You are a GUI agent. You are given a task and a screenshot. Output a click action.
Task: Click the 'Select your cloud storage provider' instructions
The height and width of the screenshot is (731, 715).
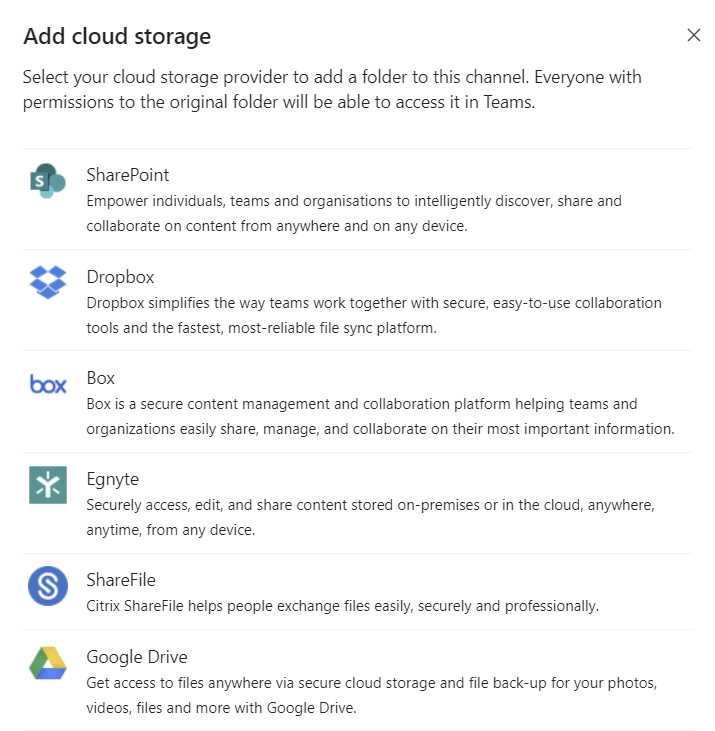332,90
